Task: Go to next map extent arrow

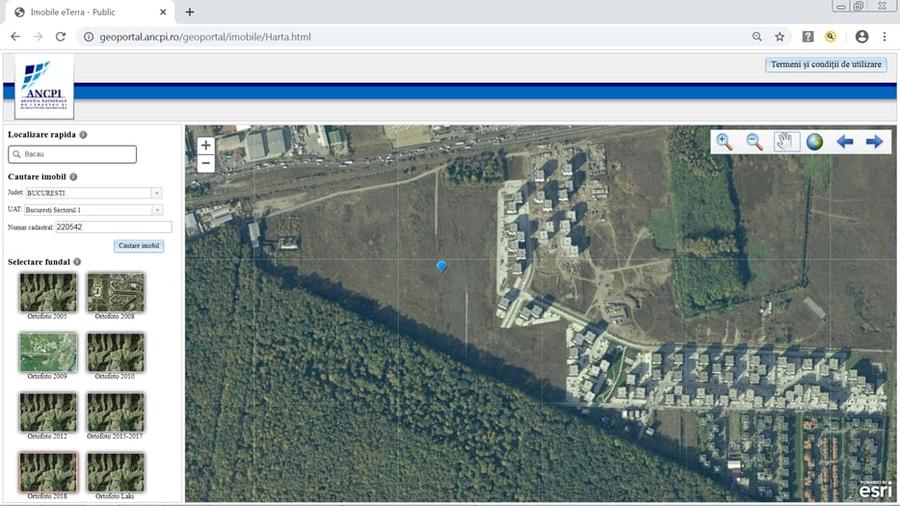Action: coord(875,142)
